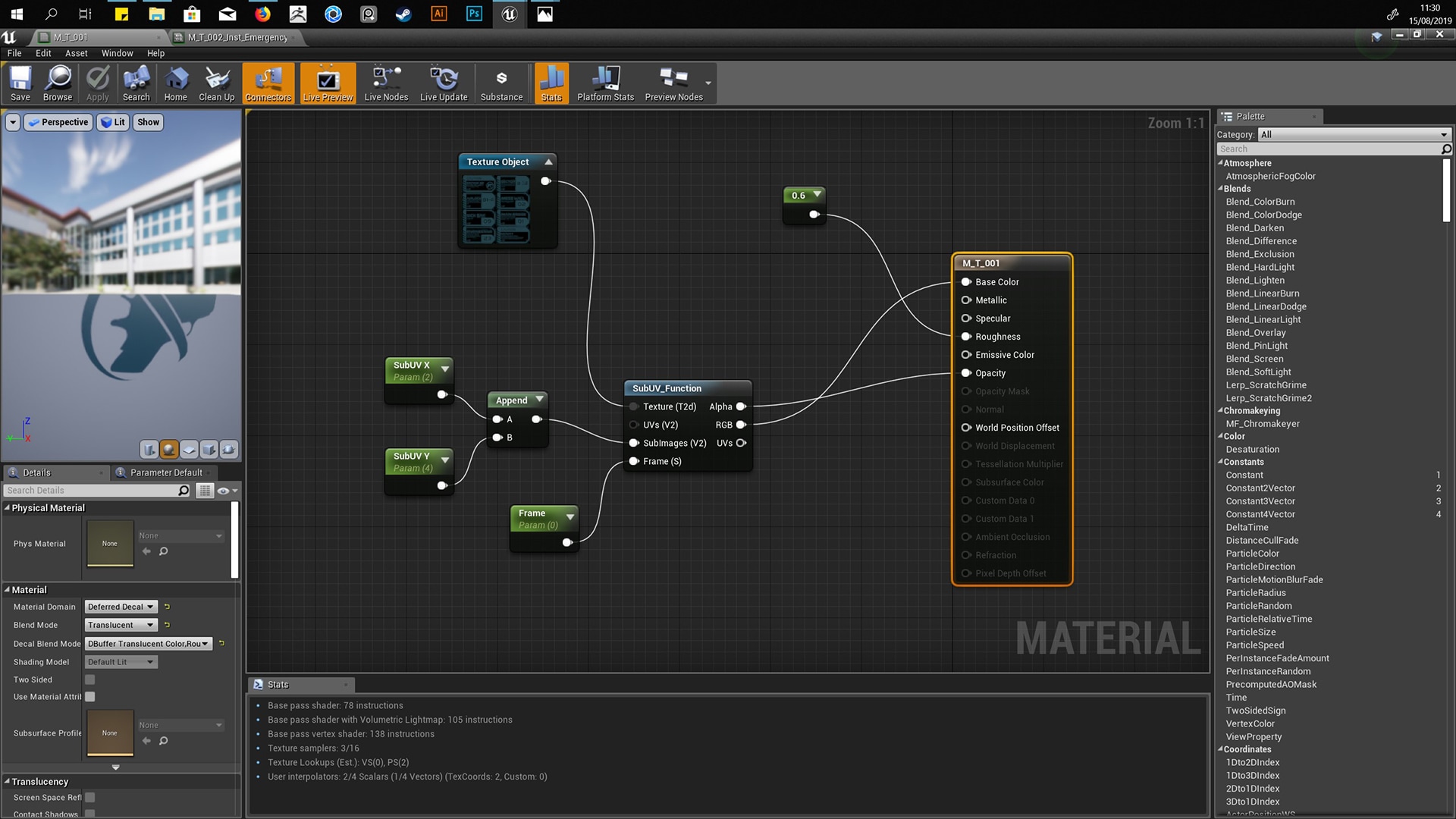Open the Asset menu

[x=76, y=53]
